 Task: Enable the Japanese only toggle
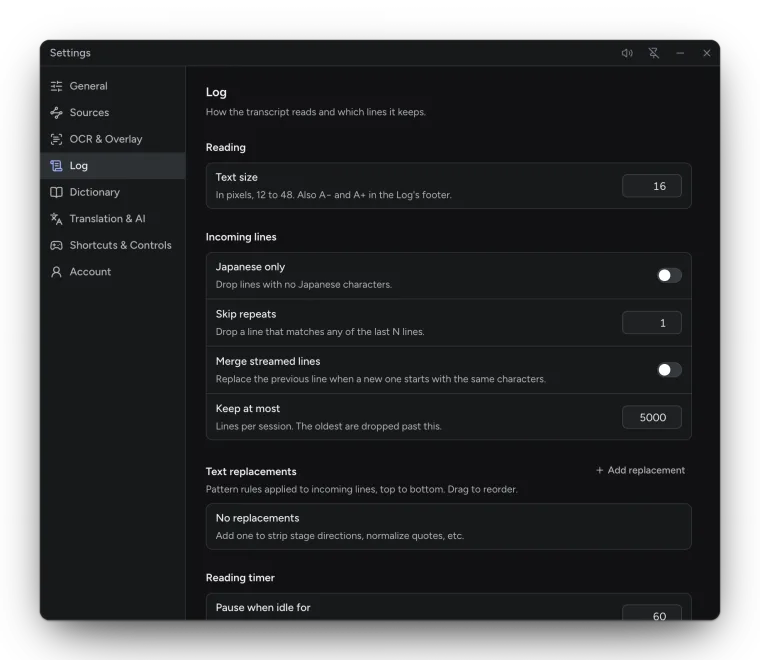click(669, 275)
